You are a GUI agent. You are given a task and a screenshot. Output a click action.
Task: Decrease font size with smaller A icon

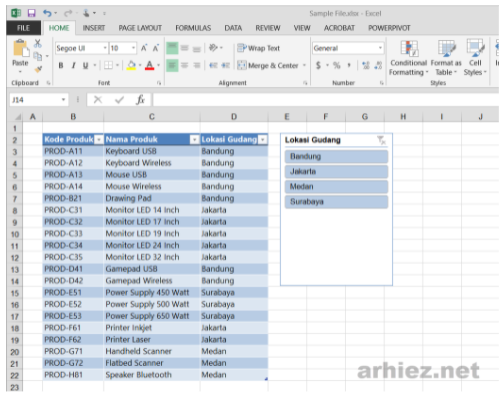[156, 48]
